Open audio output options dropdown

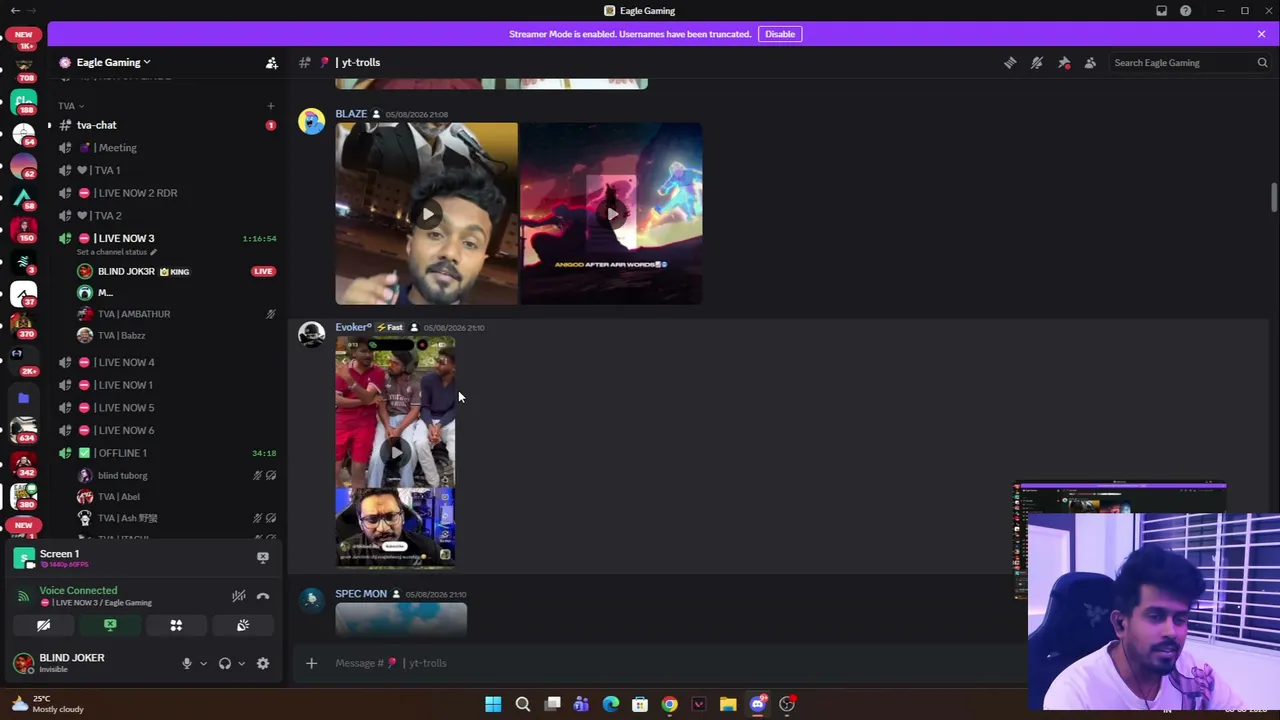[x=241, y=663]
